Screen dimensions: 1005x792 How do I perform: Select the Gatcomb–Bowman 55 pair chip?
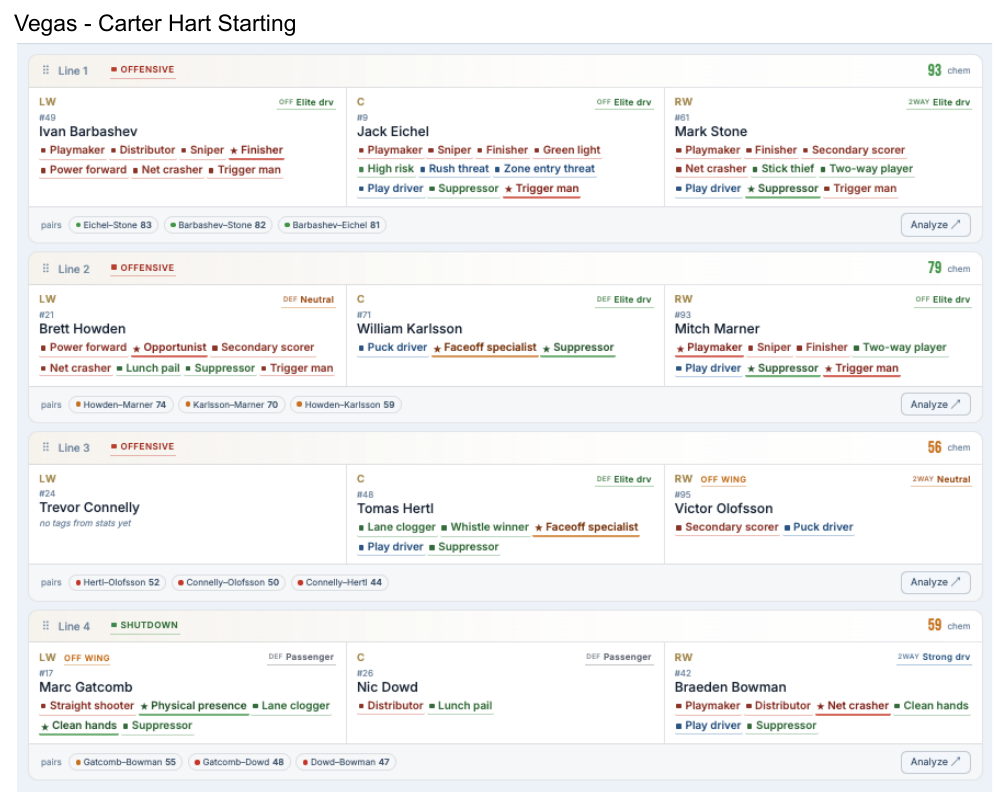coord(125,762)
